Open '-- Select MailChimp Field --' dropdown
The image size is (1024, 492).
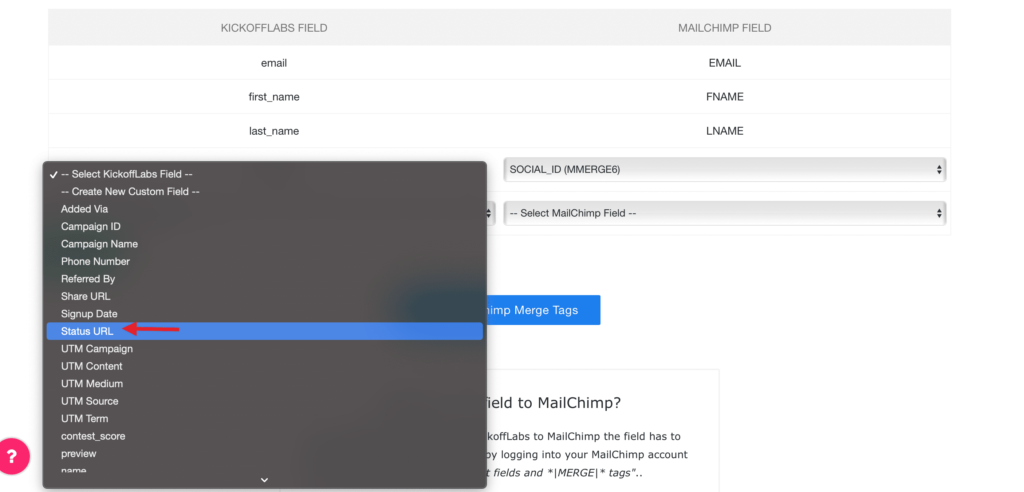click(x=725, y=213)
